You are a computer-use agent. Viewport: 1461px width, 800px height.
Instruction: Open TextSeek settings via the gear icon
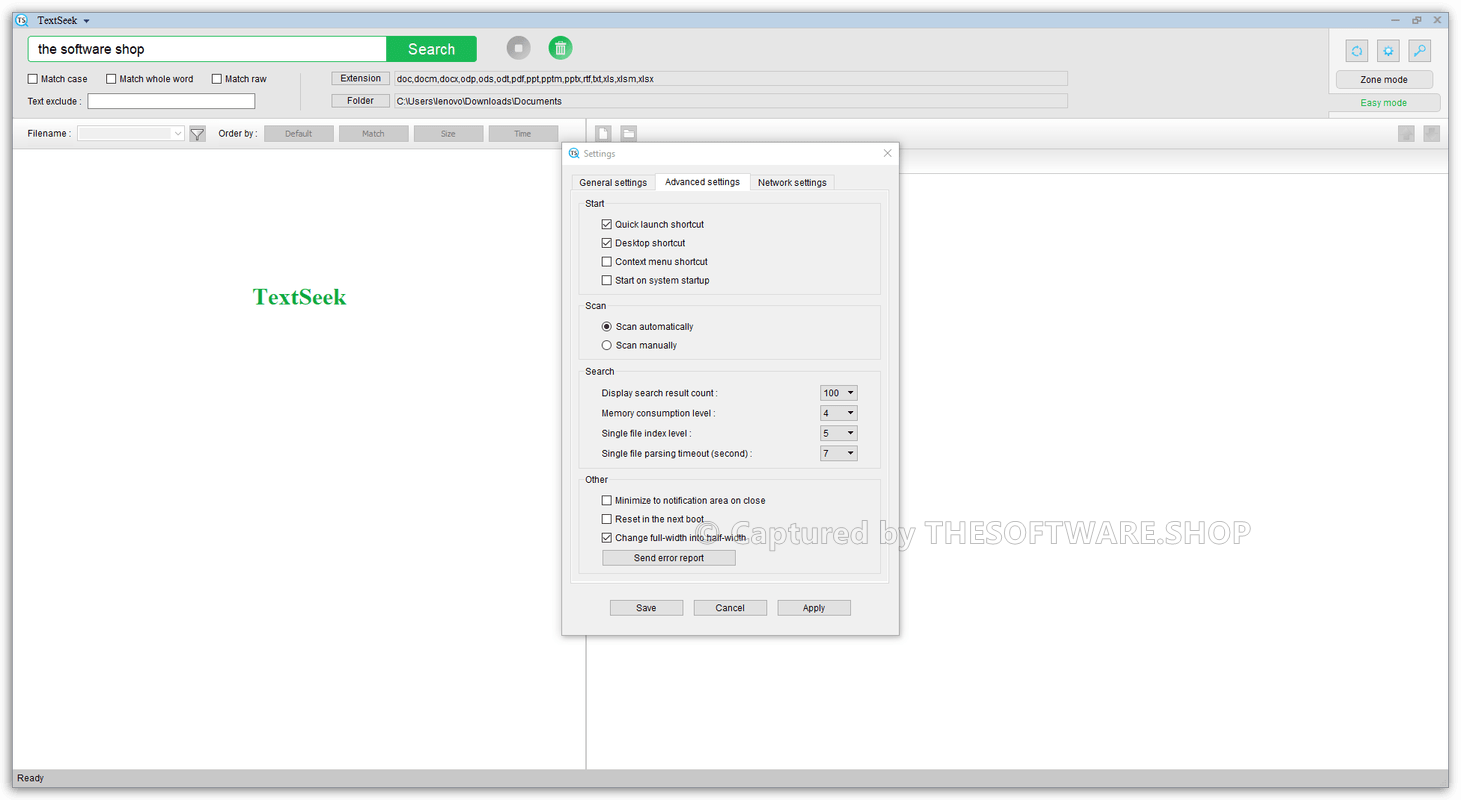click(1388, 51)
